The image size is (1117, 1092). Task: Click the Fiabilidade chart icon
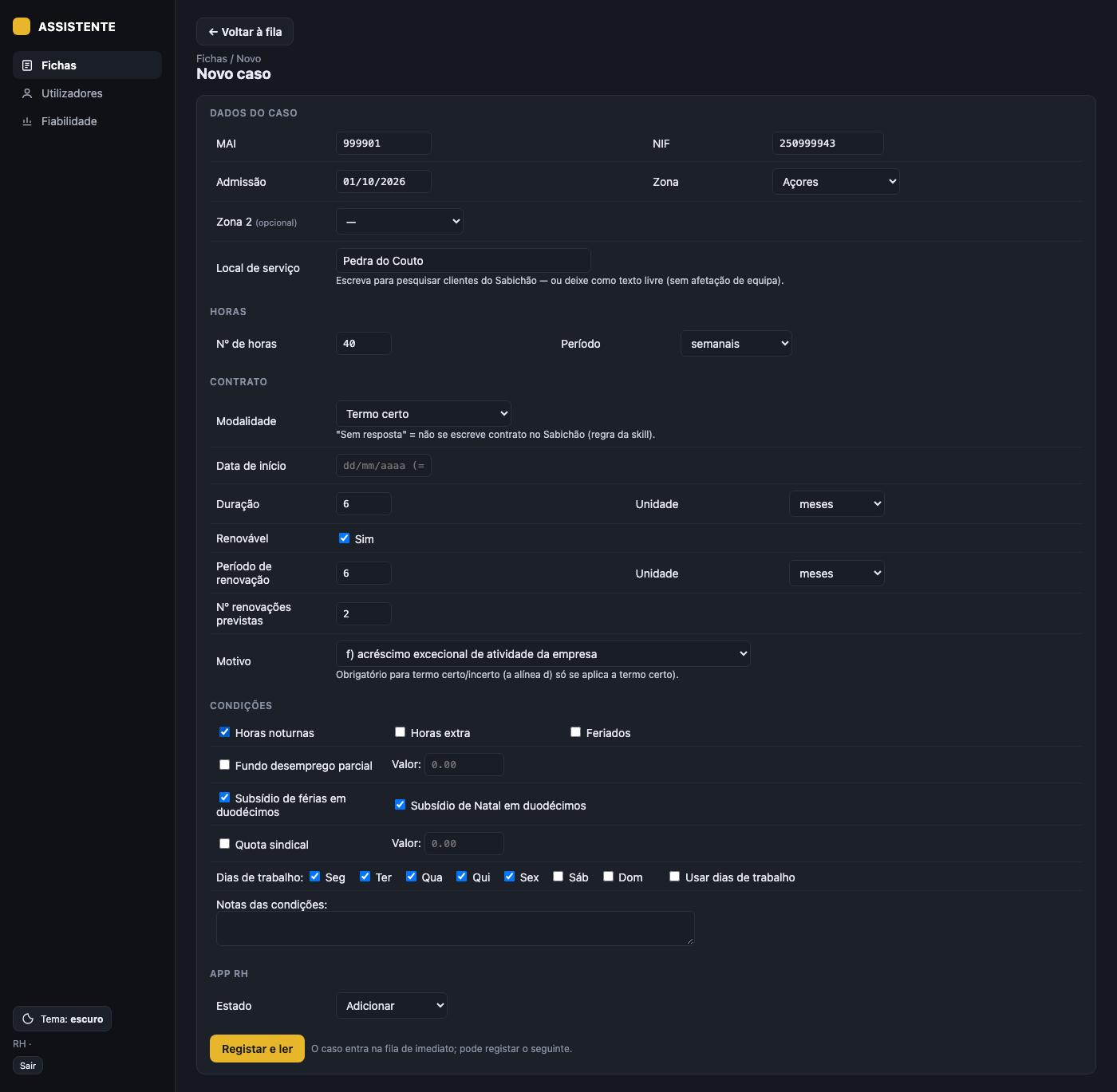(x=27, y=121)
